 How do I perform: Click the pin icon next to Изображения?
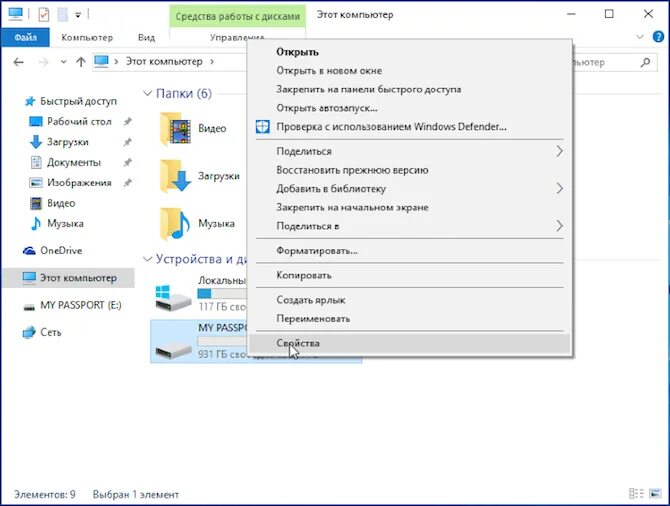click(x=127, y=183)
